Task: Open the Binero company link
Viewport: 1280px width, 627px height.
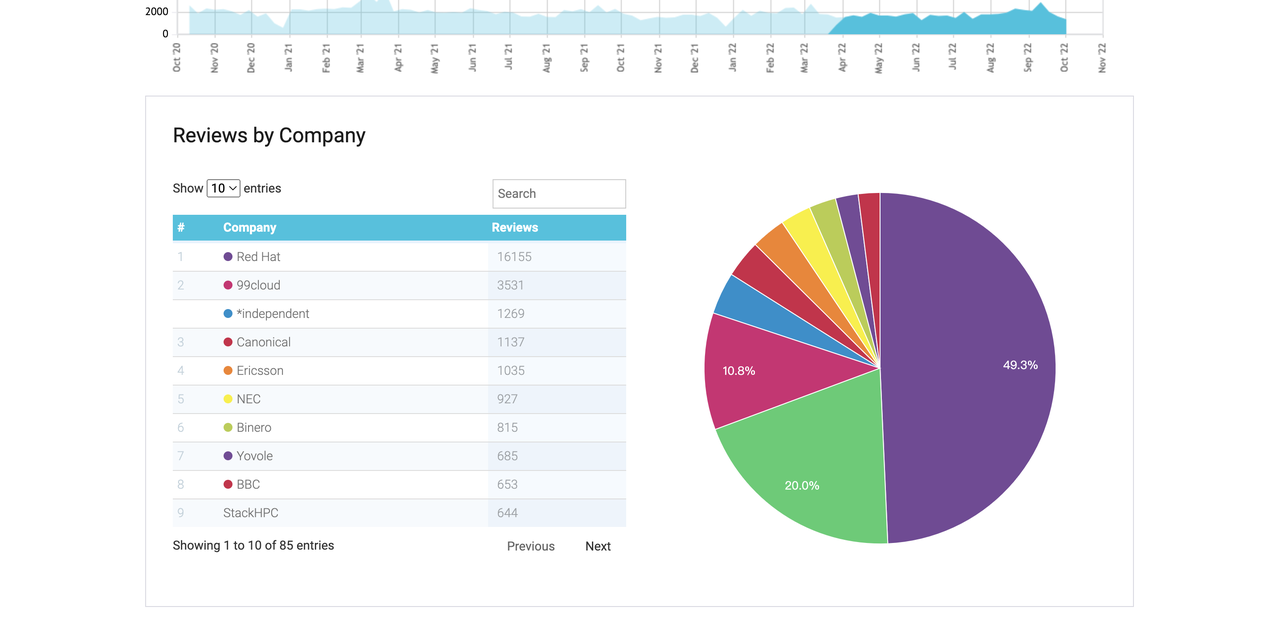Action: 254,428
